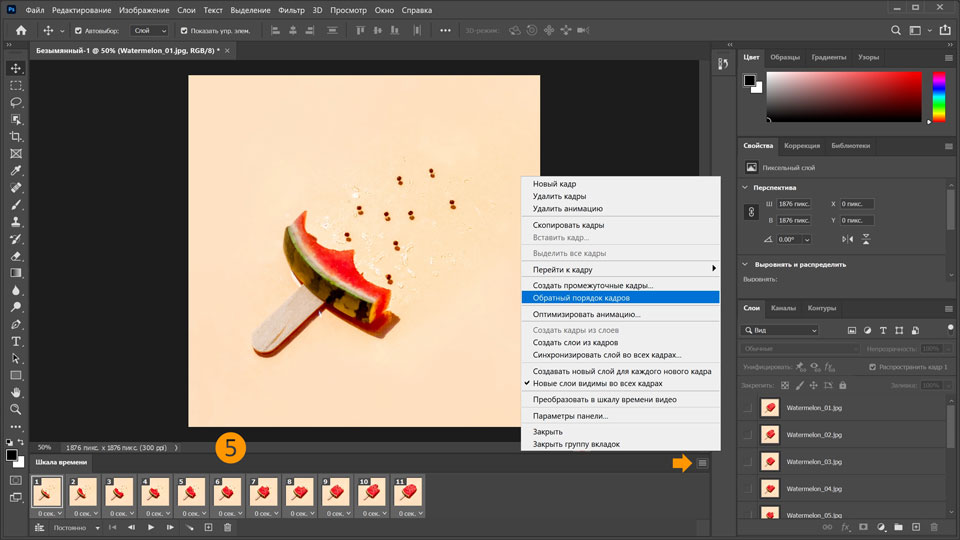Click the hue spectrum slider strip
Viewport: 960px width, 540px height.
click(x=939, y=97)
